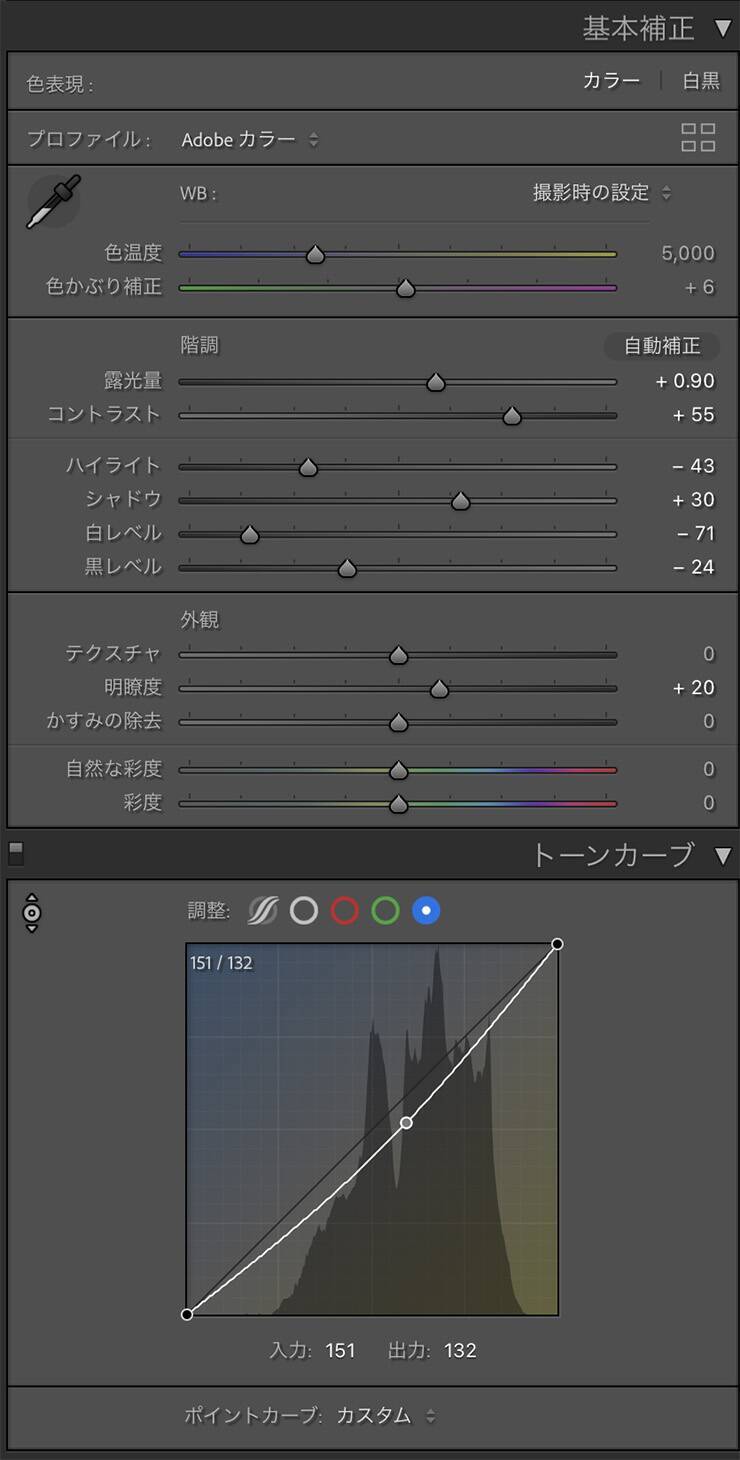Collapse the トーンカーブ panel
Screen dimensions: 740x1460
(x=723, y=855)
